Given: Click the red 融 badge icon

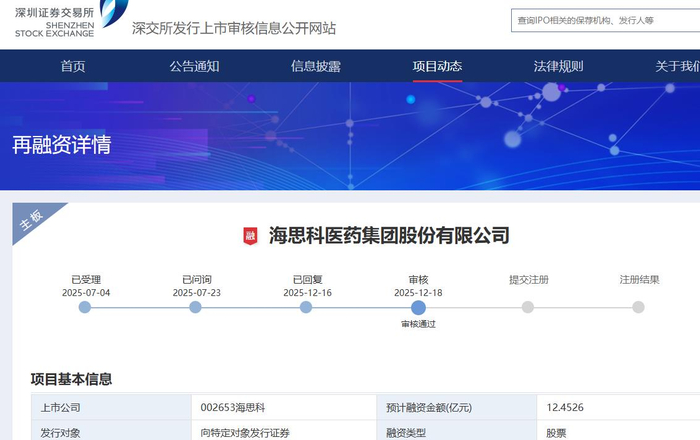Looking at the screenshot, I should point(251,236).
